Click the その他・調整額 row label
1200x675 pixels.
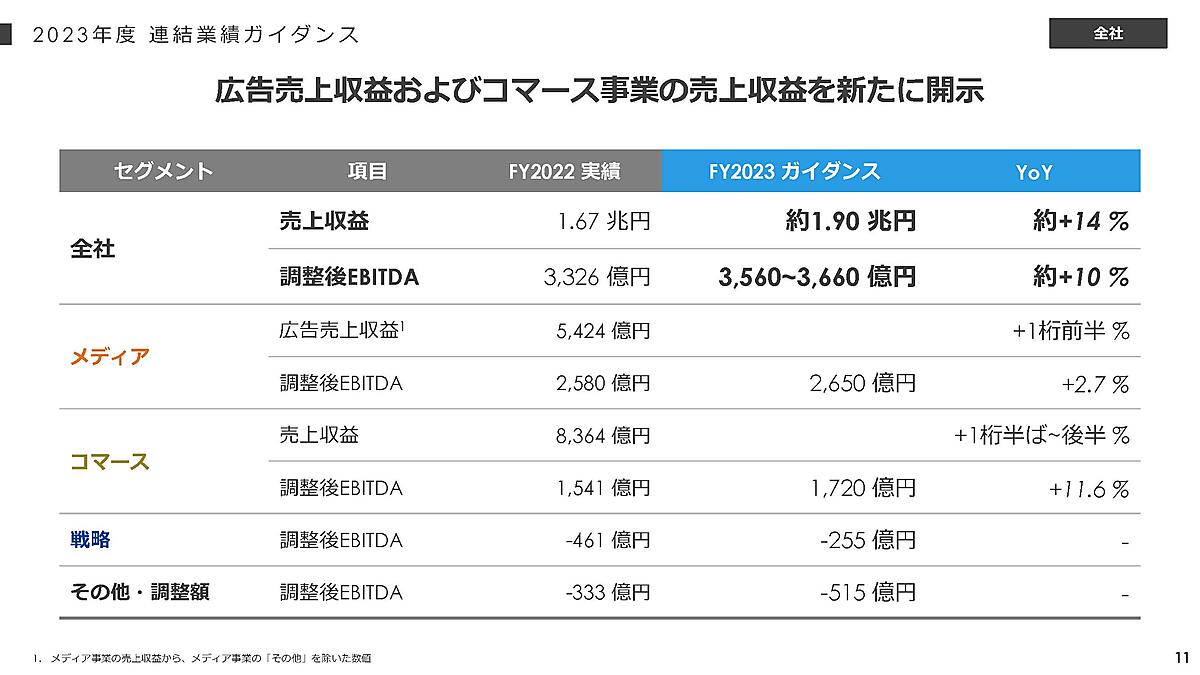coord(139,592)
